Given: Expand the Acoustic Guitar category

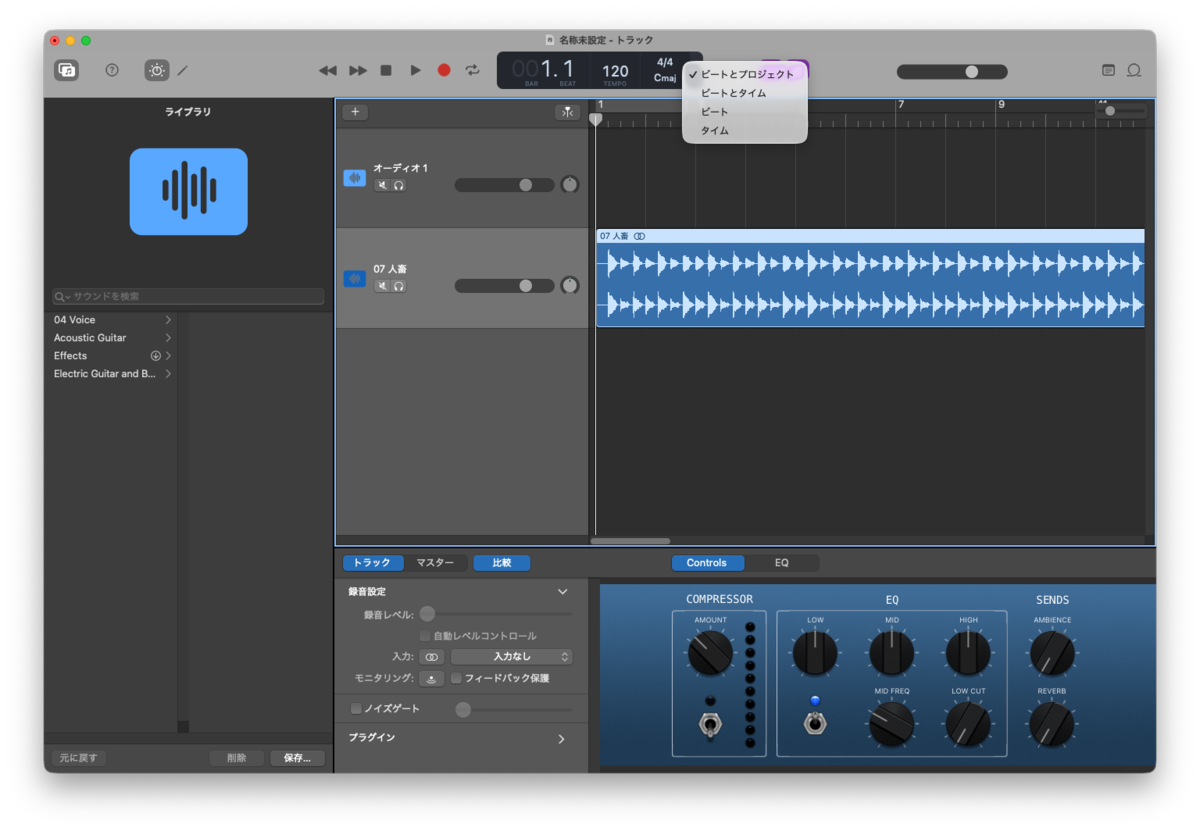Looking at the screenshot, I should (113, 338).
